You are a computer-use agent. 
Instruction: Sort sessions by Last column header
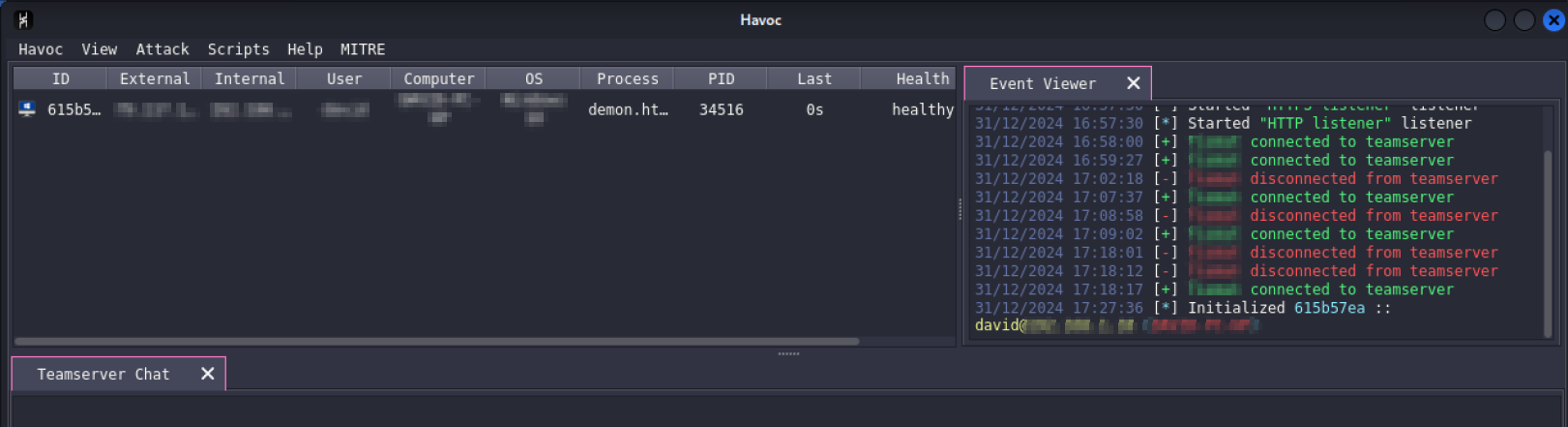tap(814, 79)
